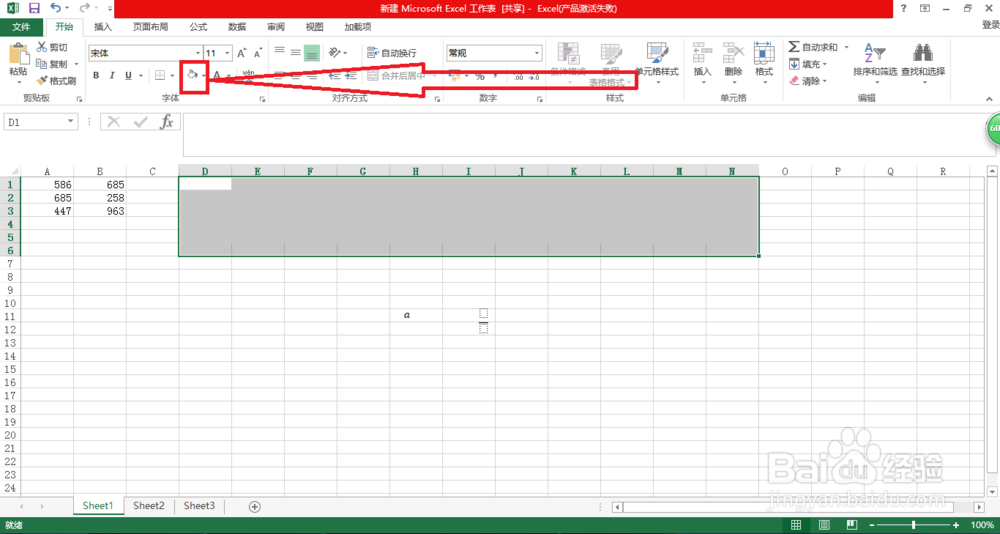The height and width of the screenshot is (534, 1000).
Task: Click the Cut (剪切) scissors icon
Action: click(41, 47)
